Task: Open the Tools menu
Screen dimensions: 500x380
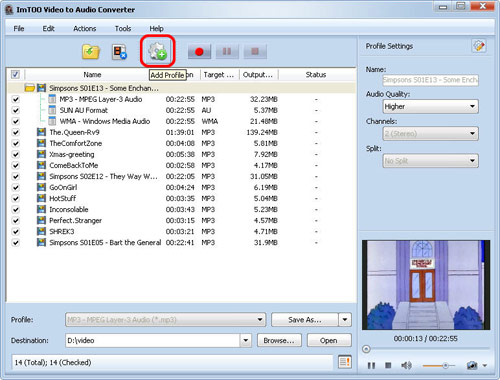Action: coord(123,28)
